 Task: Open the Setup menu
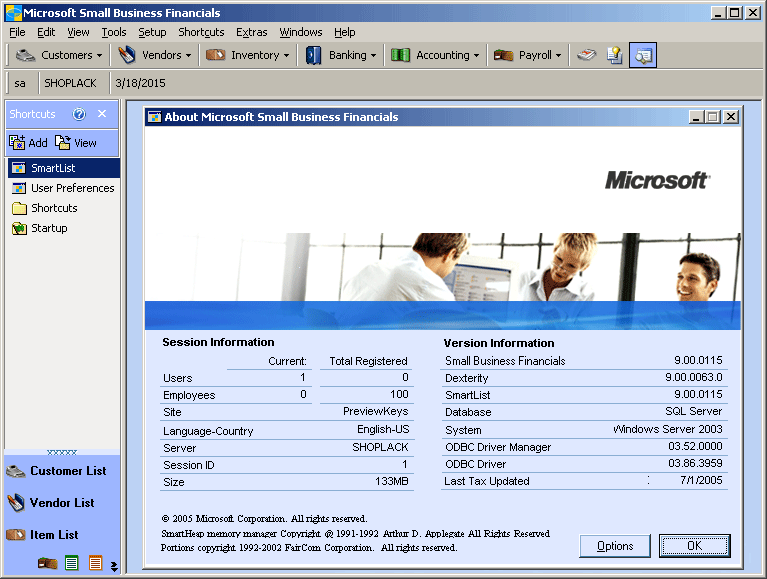tap(152, 32)
